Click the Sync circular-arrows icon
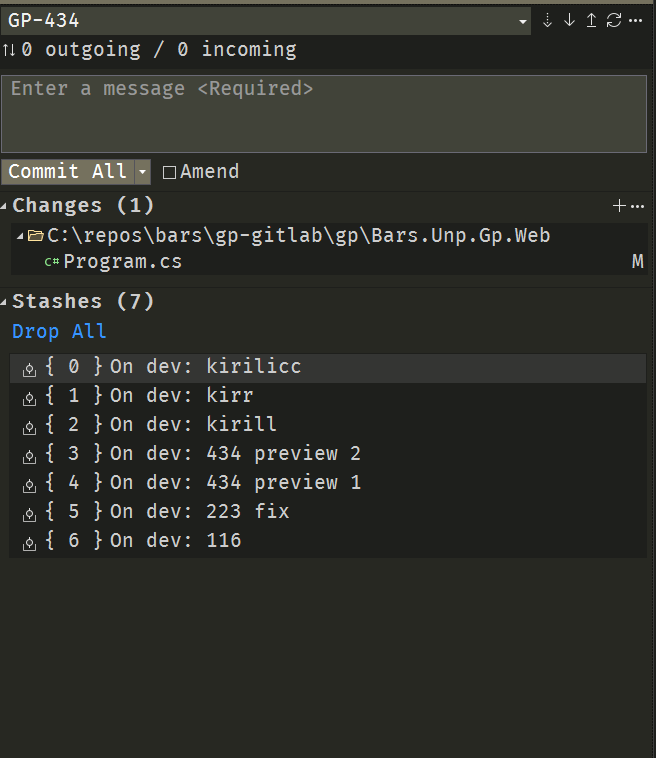 (613, 20)
